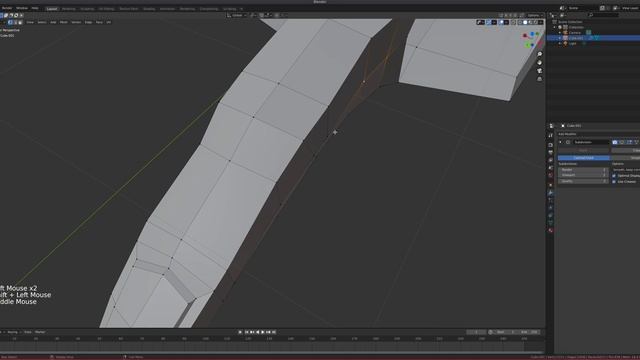Open the shading options dropdown arrow
Viewport: 640px width, 360px height.
click(x=540, y=22)
